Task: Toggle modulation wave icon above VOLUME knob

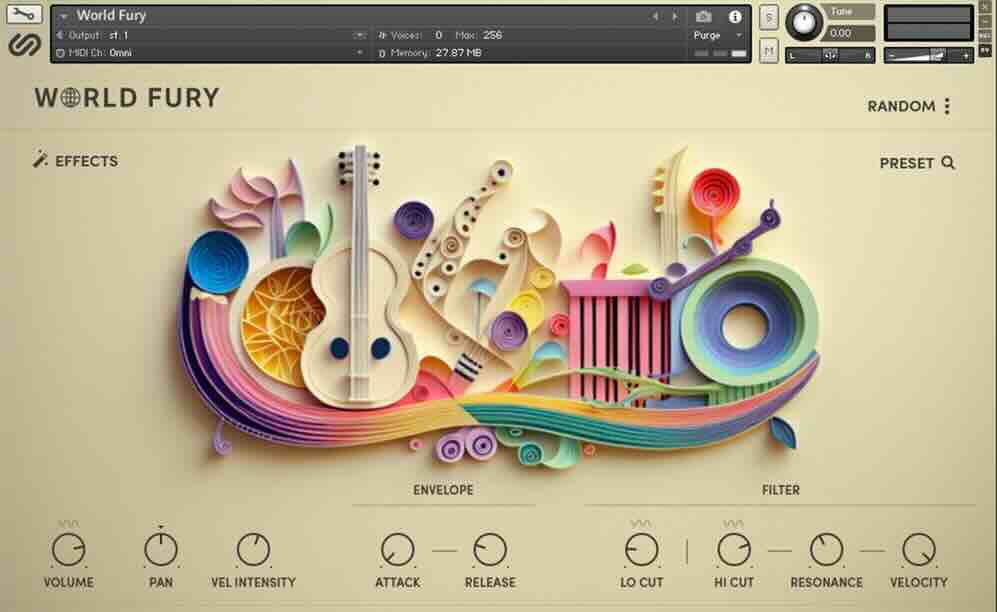Action: pos(68,524)
